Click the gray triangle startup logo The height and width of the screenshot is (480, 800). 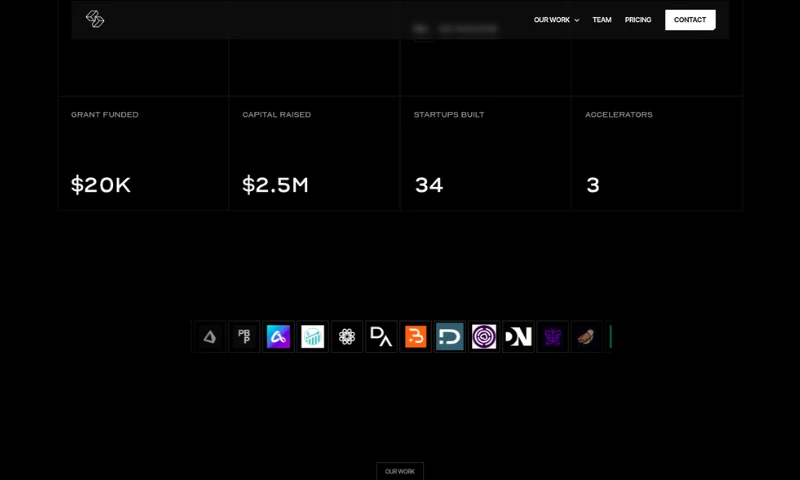[x=210, y=337]
